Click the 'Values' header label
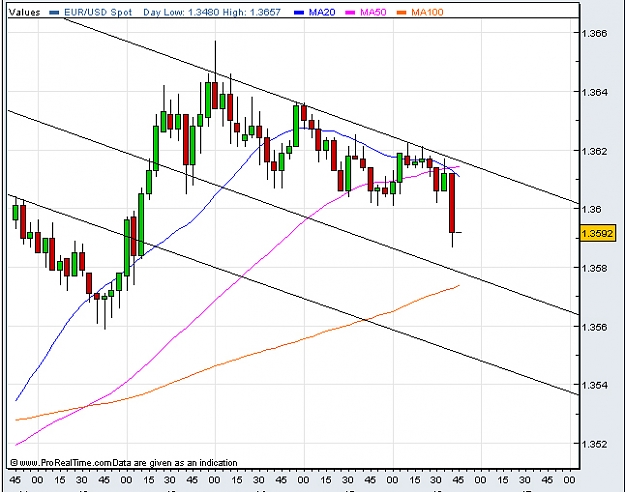The width and height of the screenshot is (625, 492). coord(25,12)
